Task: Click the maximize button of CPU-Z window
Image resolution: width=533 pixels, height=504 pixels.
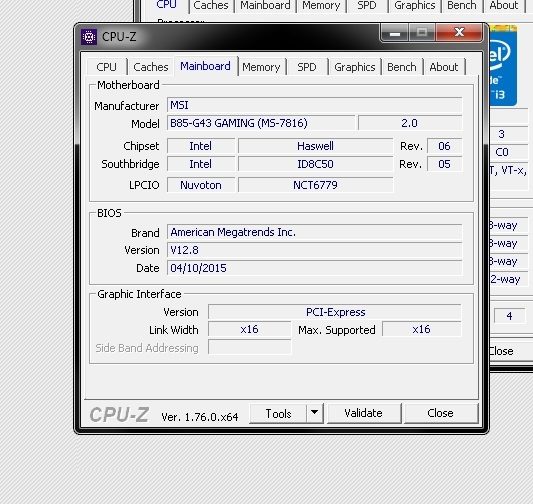Action: tap(422, 33)
